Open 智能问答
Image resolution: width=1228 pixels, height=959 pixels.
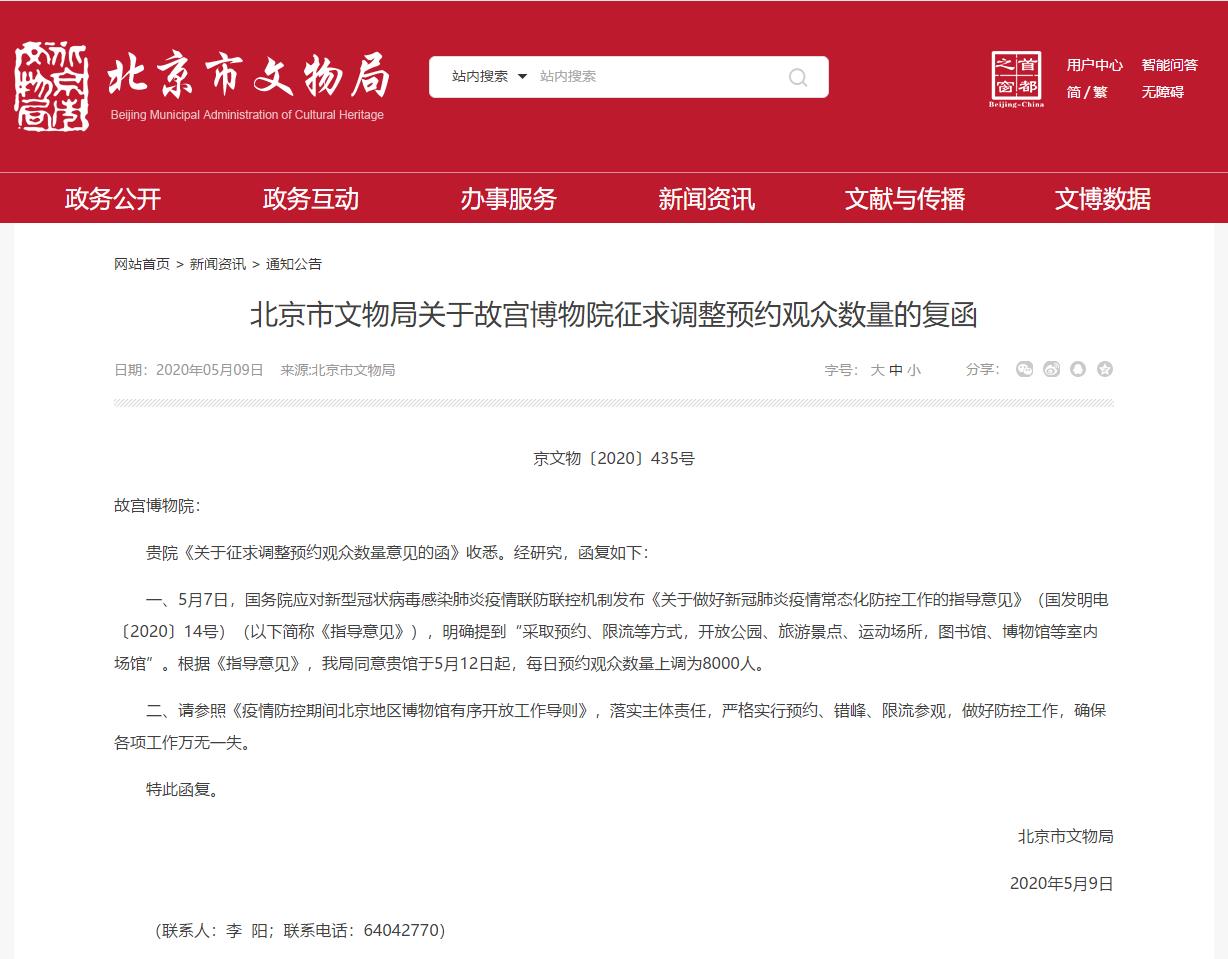click(1170, 65)
